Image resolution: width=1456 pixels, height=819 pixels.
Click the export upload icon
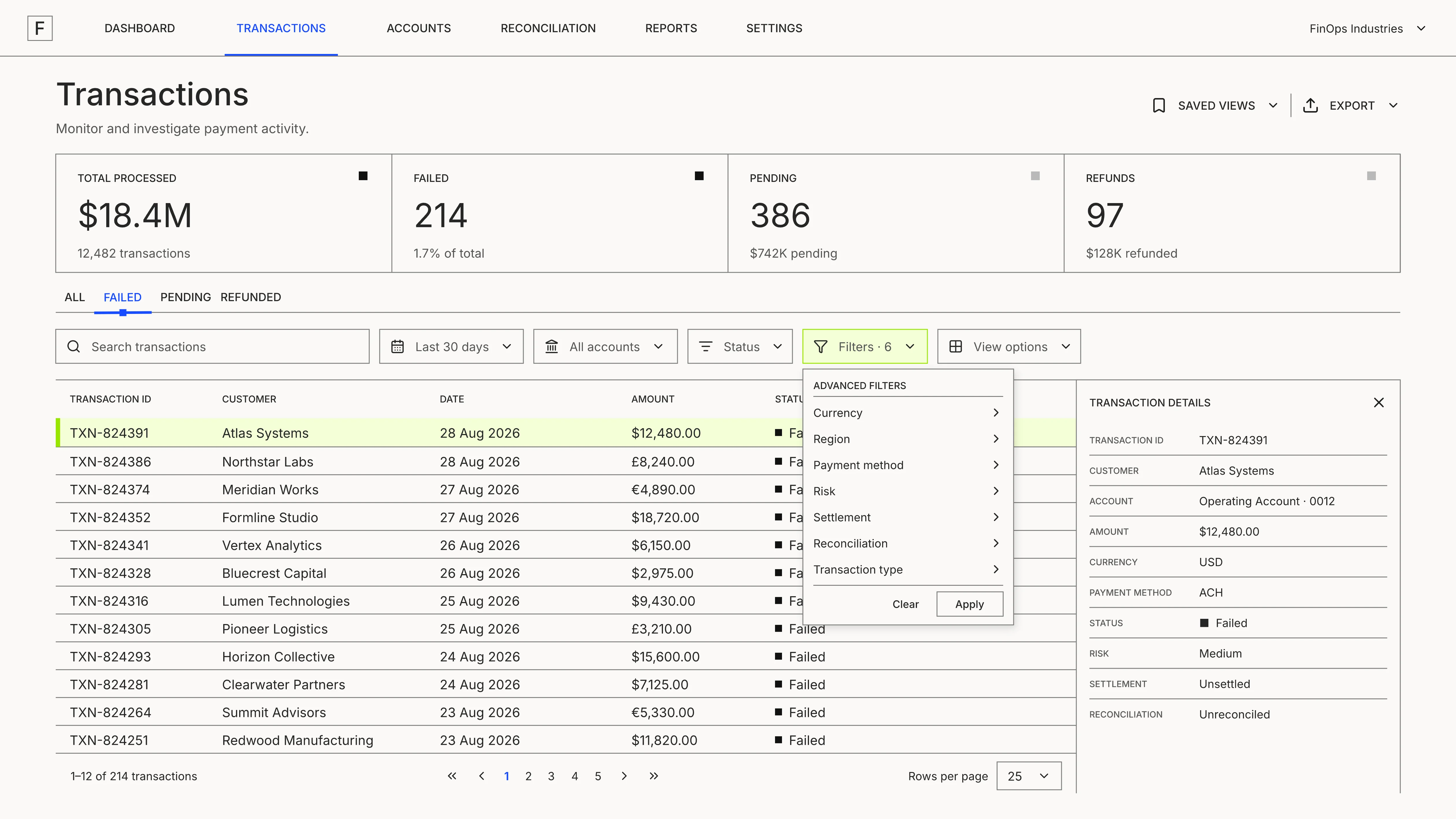coord(1310,106)
